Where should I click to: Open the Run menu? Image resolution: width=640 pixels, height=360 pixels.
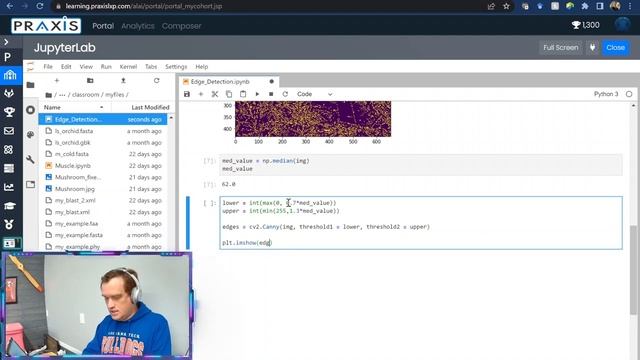pyautogui.click(x=106, y=67)
